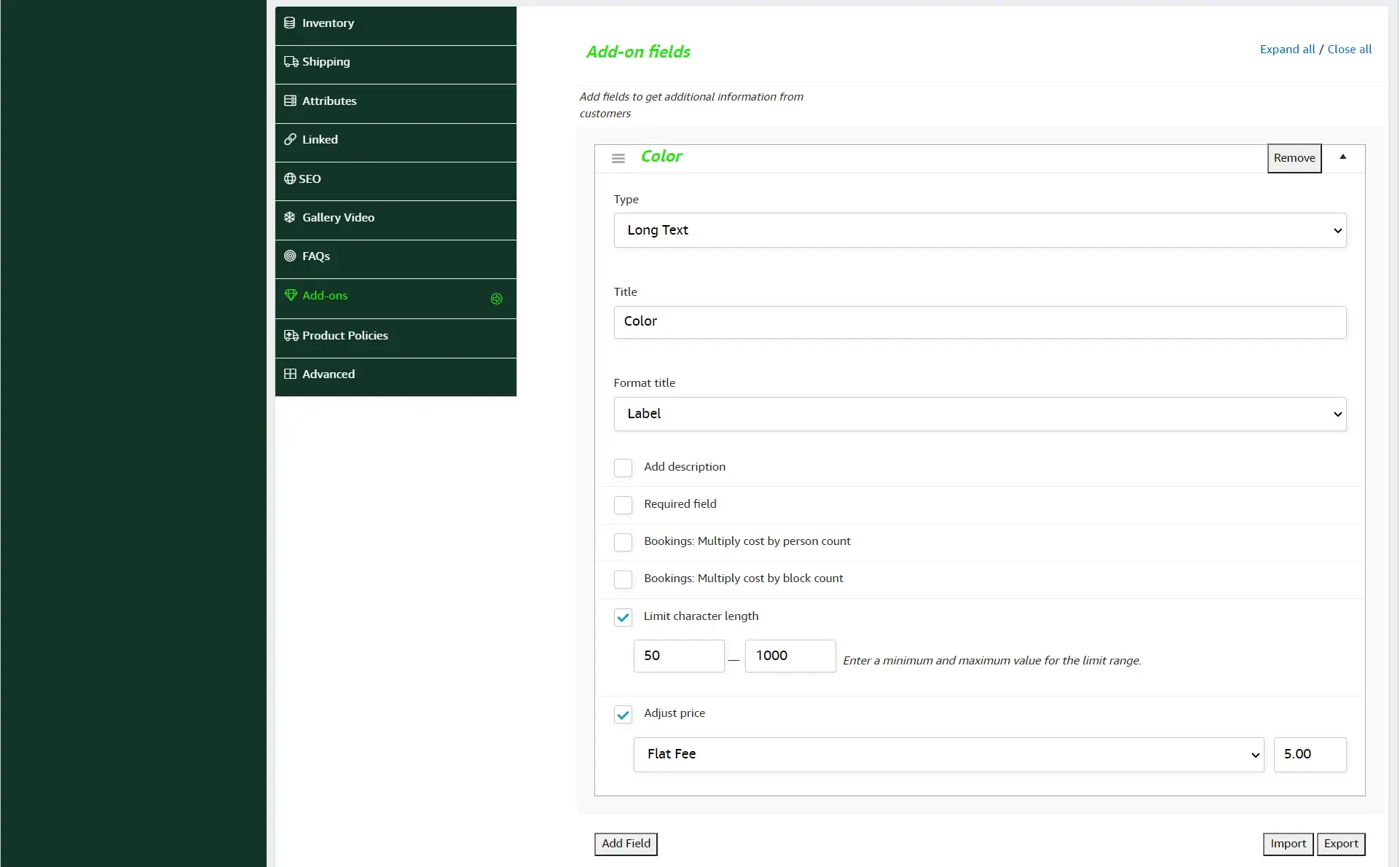Uncheck Limit character length
This screenshot has height=867, width=1400.
[623, 618]
